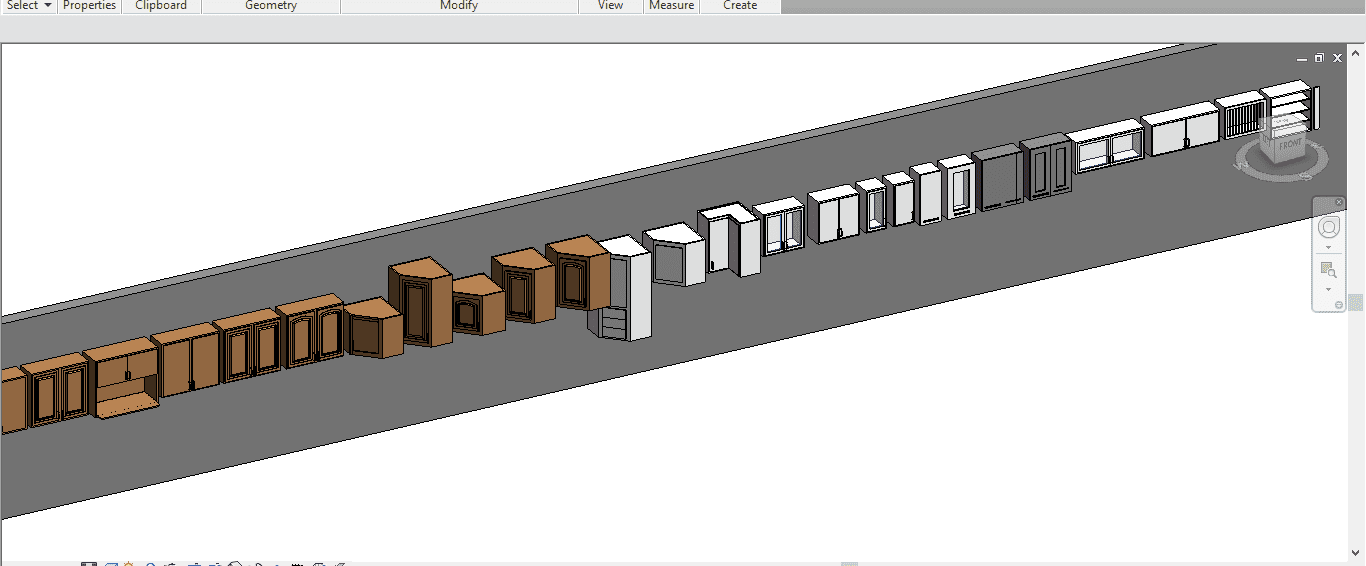Activate the Zoom in Region tool
Image resolution: width=1366 pixels, height=566 pixels.
click(1328, 269)
